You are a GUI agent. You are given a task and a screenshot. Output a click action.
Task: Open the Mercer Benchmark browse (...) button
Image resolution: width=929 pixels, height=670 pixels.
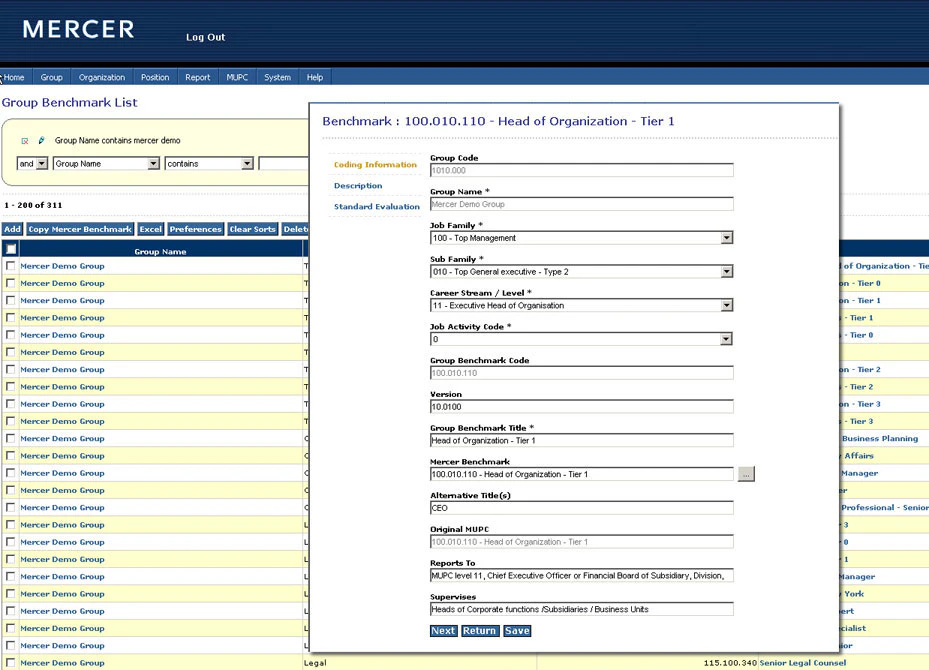pos(746,474)
